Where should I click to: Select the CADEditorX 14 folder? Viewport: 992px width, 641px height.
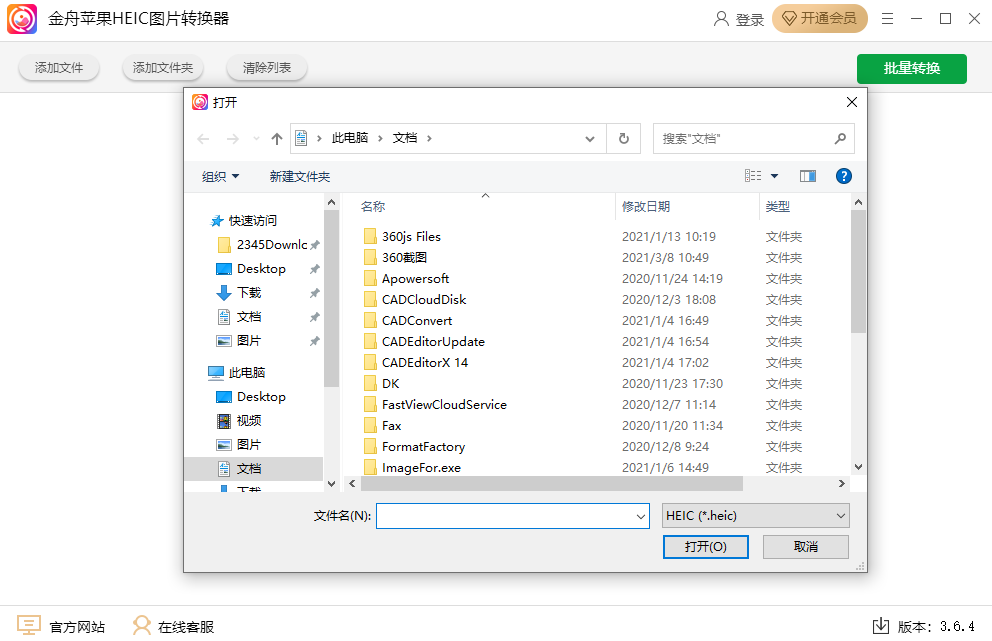[x=425, y=363]
